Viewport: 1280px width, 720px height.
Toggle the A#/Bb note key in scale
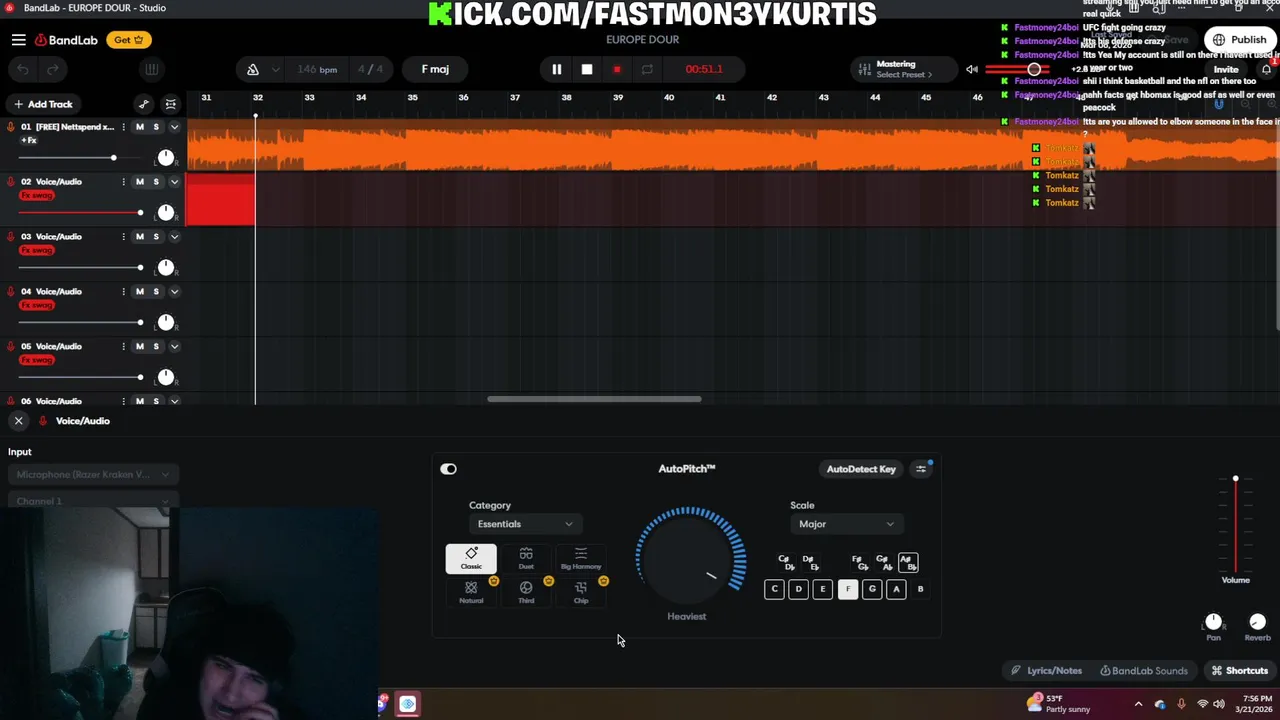pyautogui.click(x=907, y=563)
